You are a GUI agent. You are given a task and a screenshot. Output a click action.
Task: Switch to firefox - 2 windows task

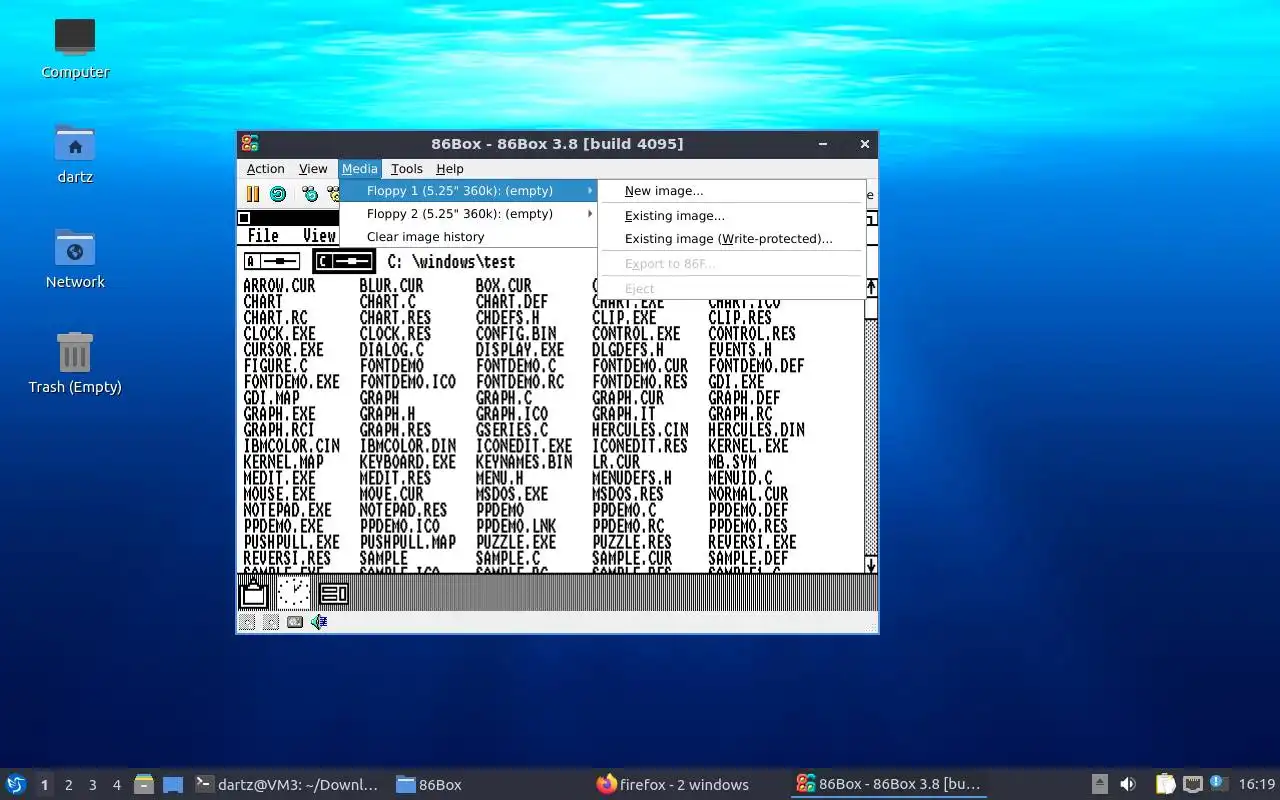(x=689, y=784)
